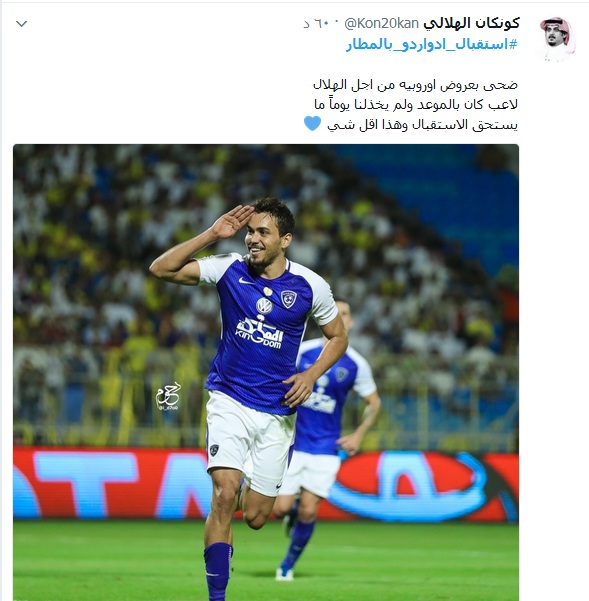Screen dimensions: 589x601
Task: Open the tweet options chevron menu
Action: click(x=21, y=24)
